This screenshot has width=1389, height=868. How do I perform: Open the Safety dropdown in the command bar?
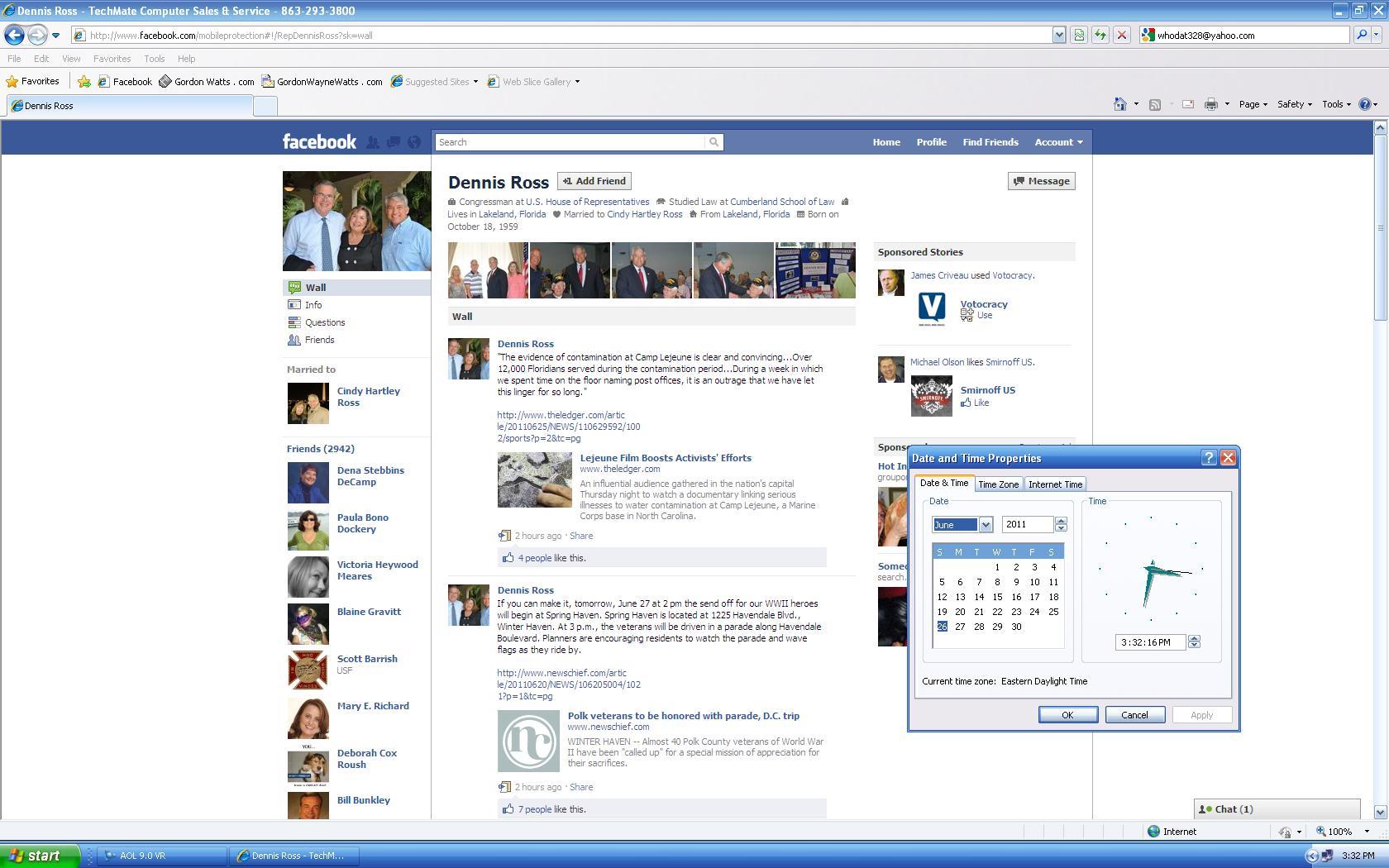(1295, 104)
